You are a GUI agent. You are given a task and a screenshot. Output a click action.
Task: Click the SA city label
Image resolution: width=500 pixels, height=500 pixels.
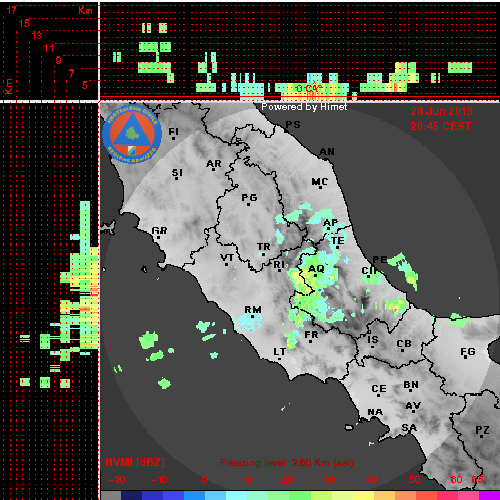pos(409,428)
